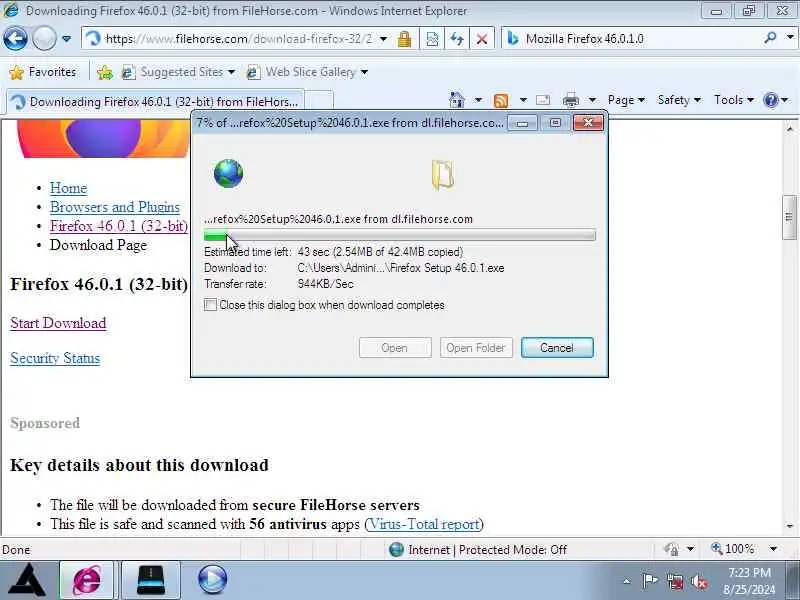The width and height of the screenshot is (800, 600).
Task: Expand the Print dropdown arrow
Action: tap(592, 100)
